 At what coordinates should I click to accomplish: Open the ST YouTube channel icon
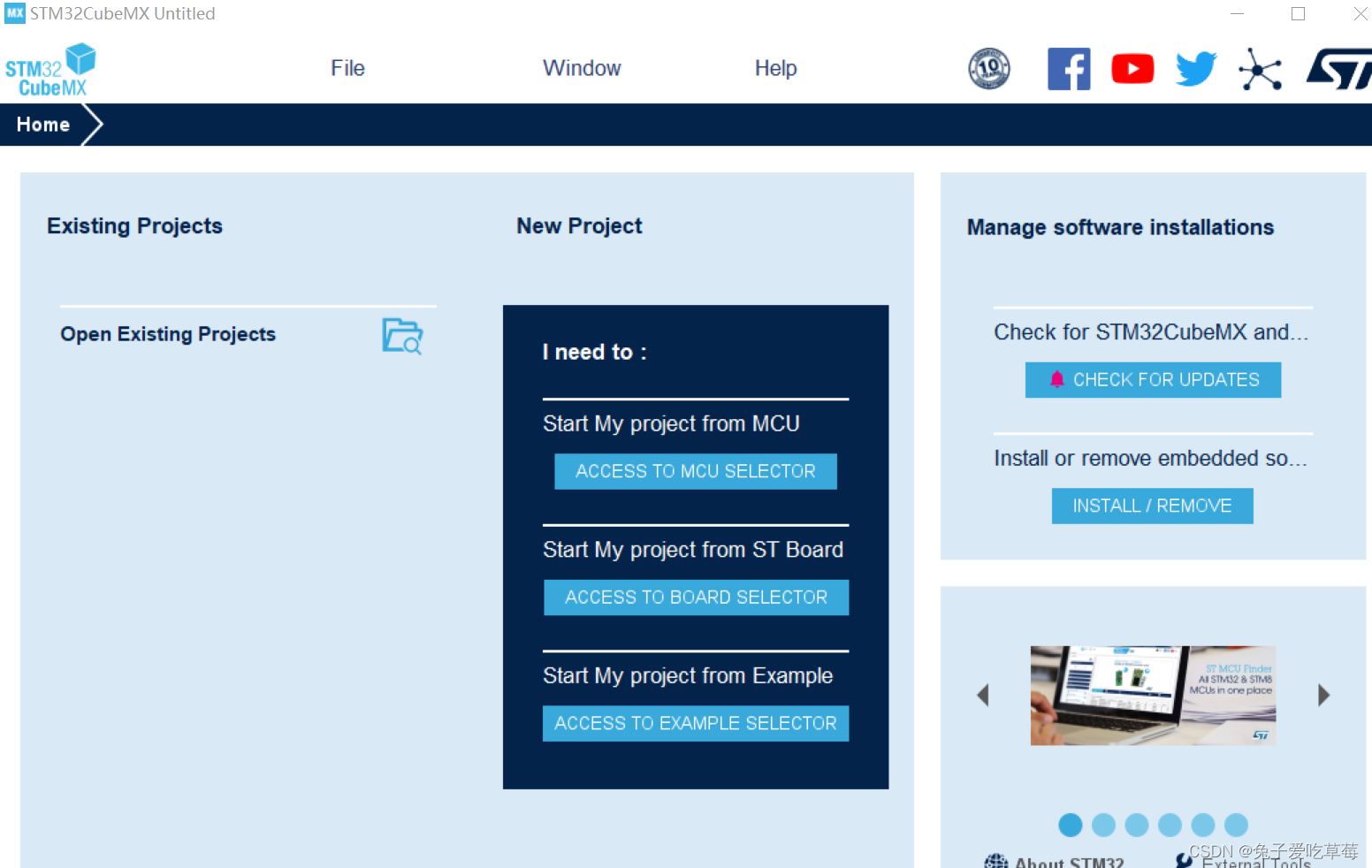point(1132,69)
